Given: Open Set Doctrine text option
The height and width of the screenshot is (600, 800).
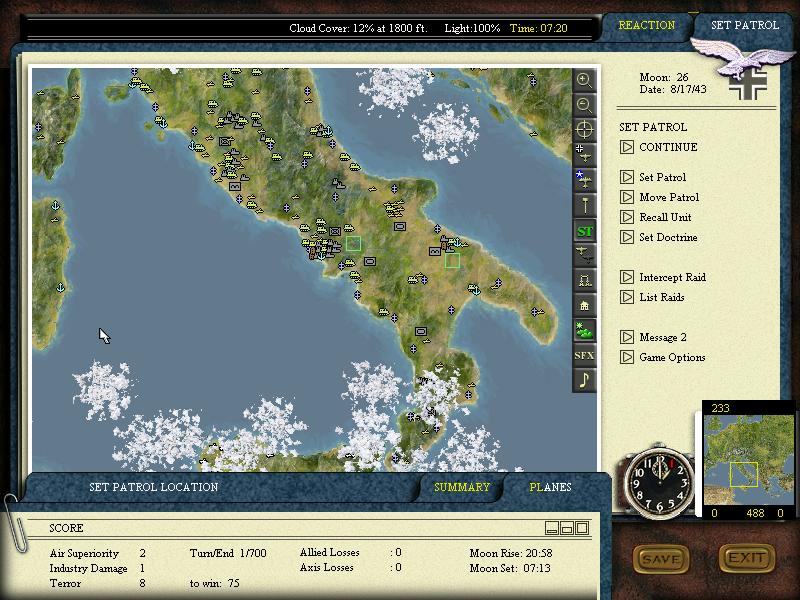Looking at the screenshot, I should 668,237.
